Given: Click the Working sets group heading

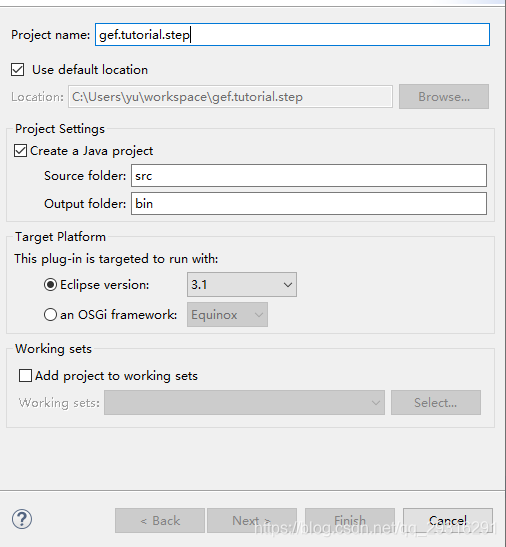Looking at the screenshot, I should (53, 349).
